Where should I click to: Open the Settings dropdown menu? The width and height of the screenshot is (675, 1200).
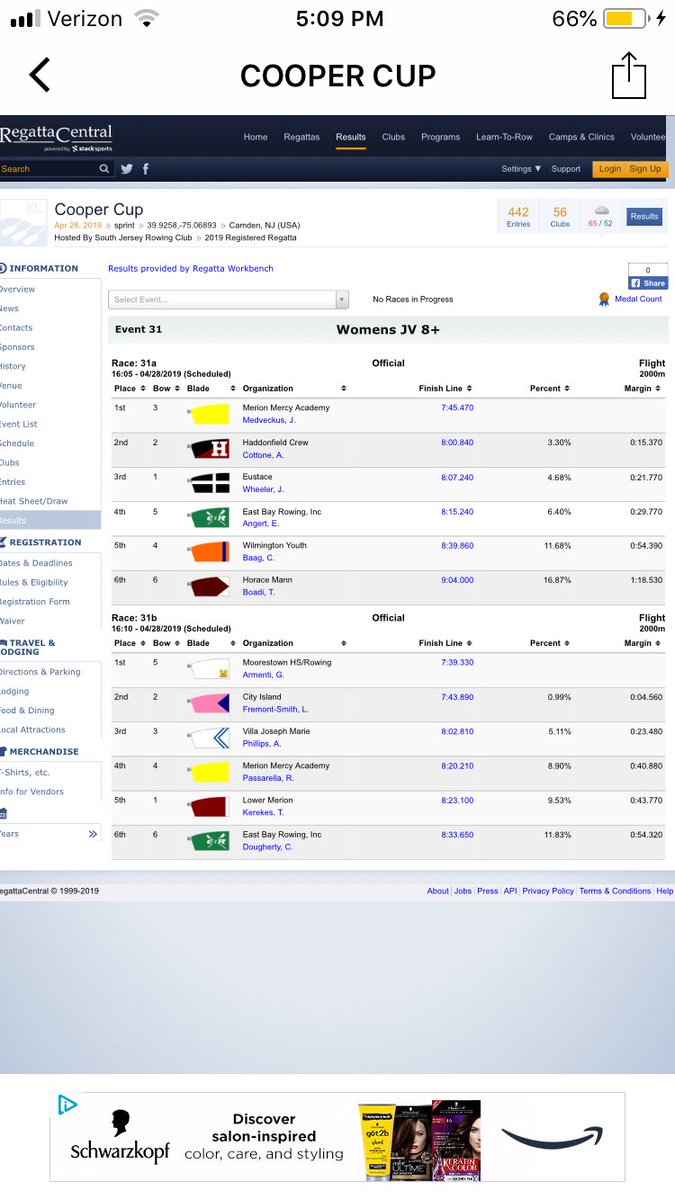tap(521, 169)
